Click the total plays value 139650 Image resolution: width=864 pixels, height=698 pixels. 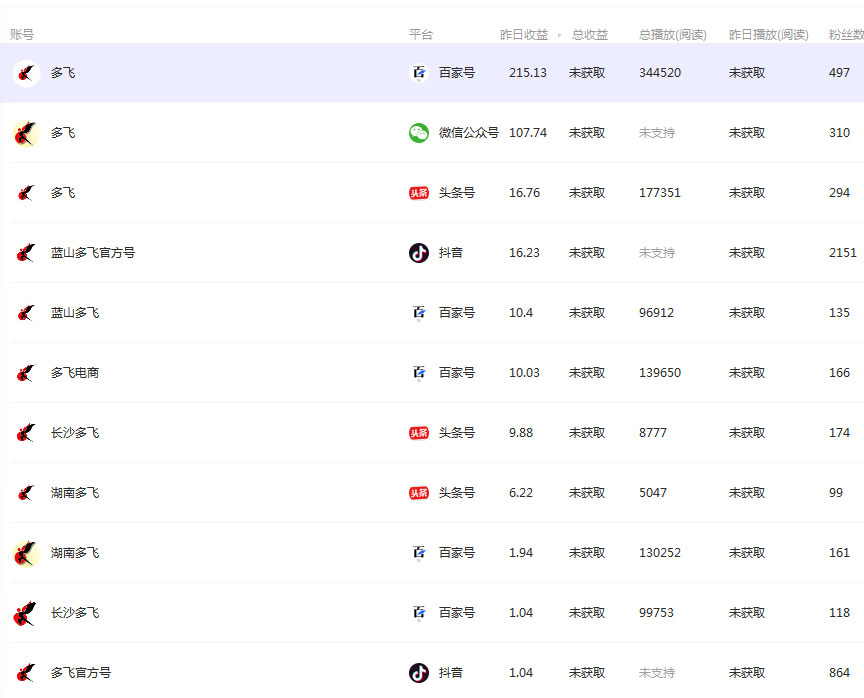click(x=660, y=373)
